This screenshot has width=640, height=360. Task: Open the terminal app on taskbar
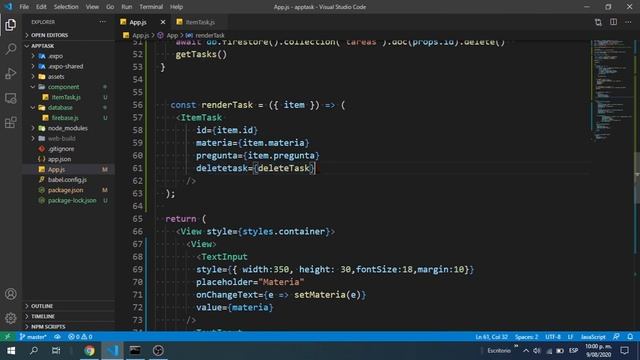(x=135, y=351)
